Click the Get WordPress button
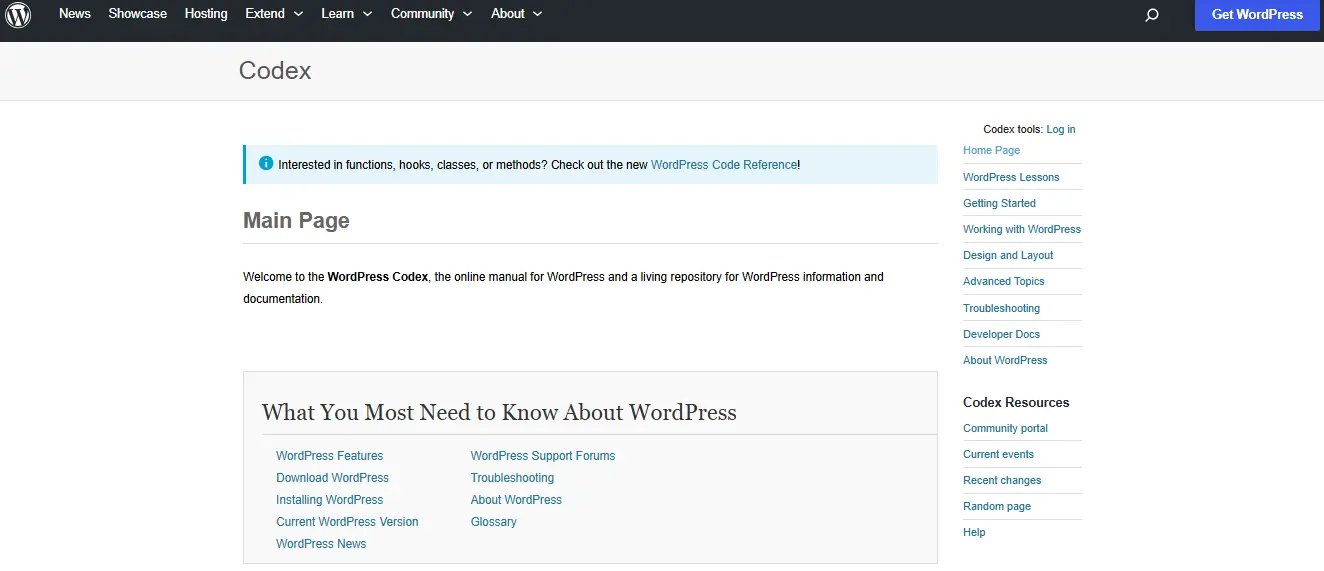1324x571 pixels. [x=1257, y=15]
